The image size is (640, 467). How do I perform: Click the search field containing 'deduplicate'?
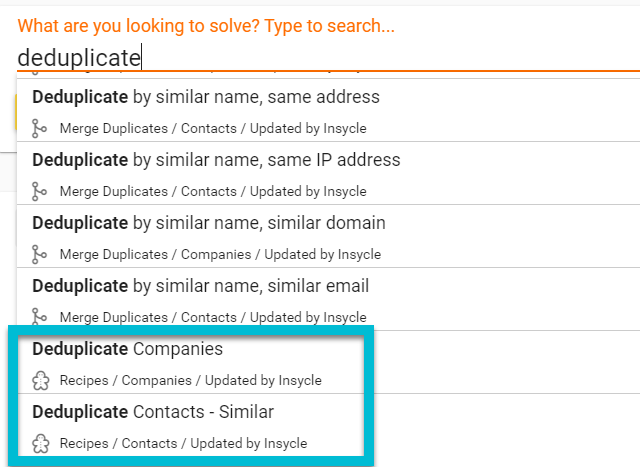[328, 58]
